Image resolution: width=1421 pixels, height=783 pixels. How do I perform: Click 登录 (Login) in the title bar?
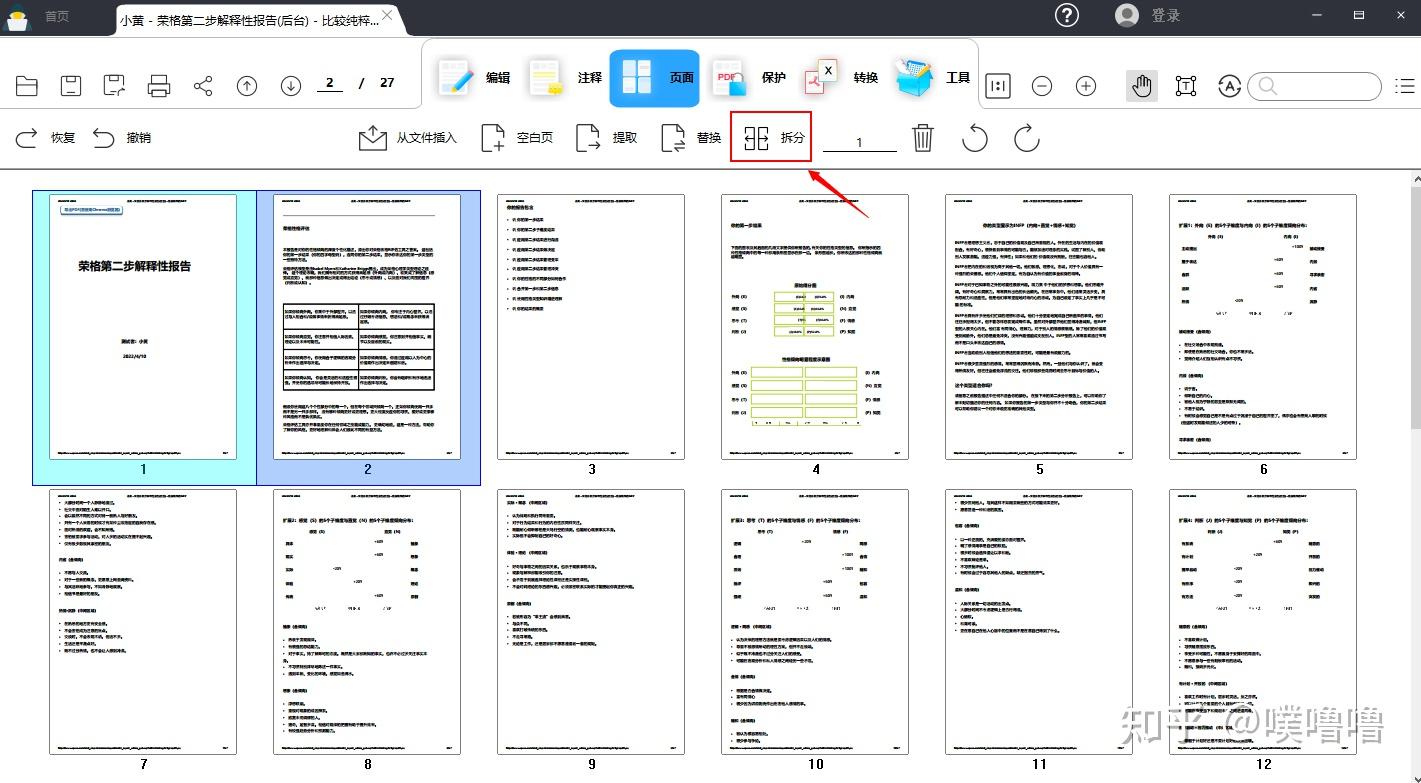(1166, 15)
